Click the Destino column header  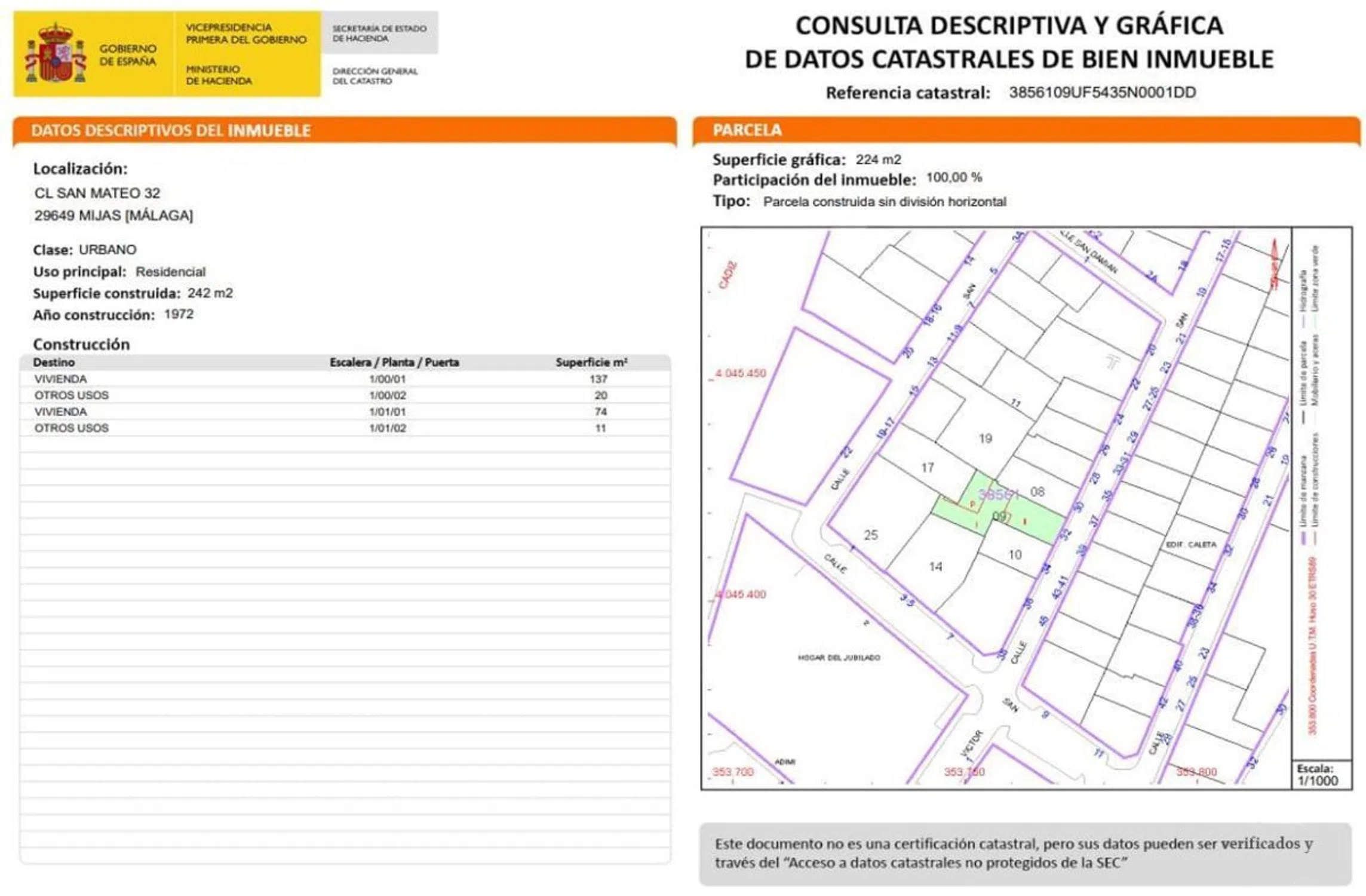54,363
